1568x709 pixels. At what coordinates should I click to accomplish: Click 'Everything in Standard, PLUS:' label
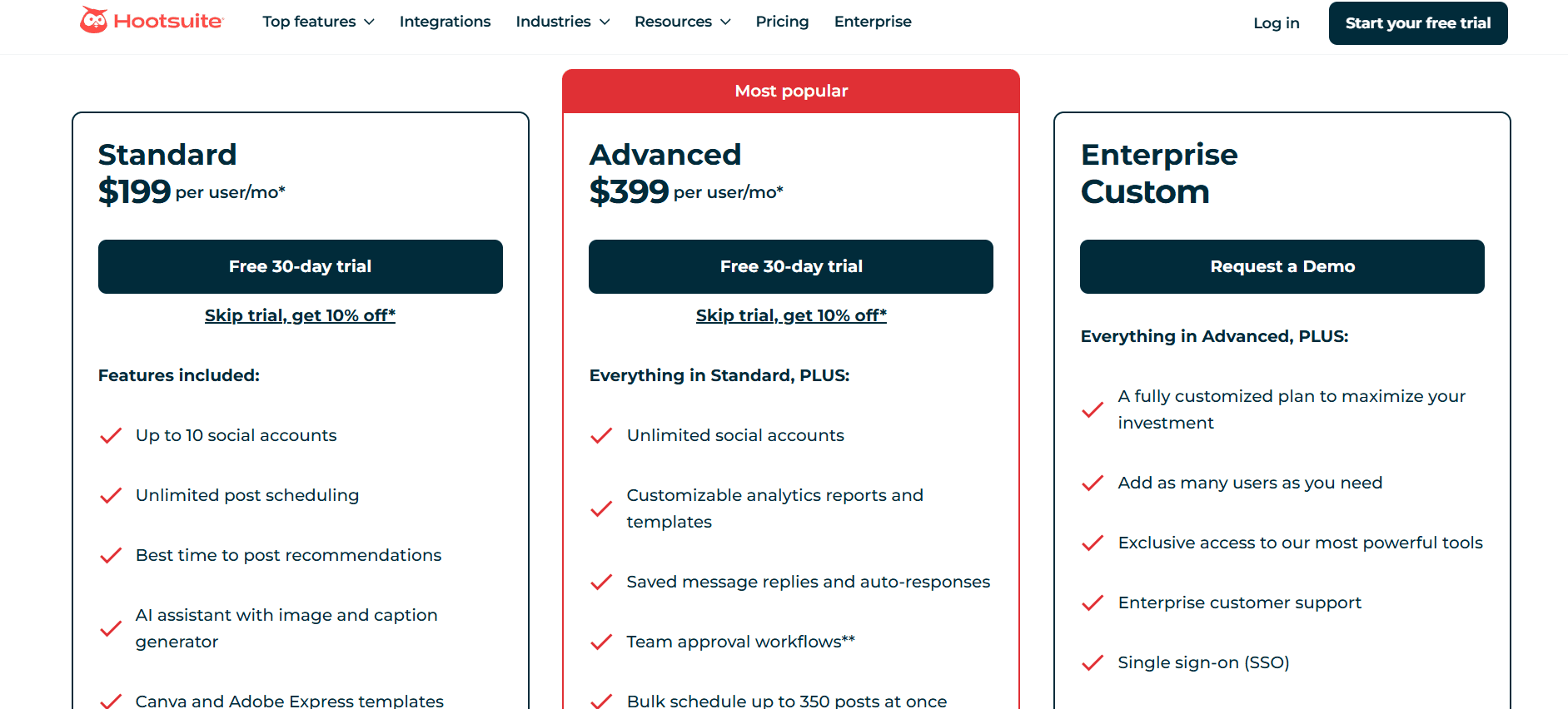point(719,375)
